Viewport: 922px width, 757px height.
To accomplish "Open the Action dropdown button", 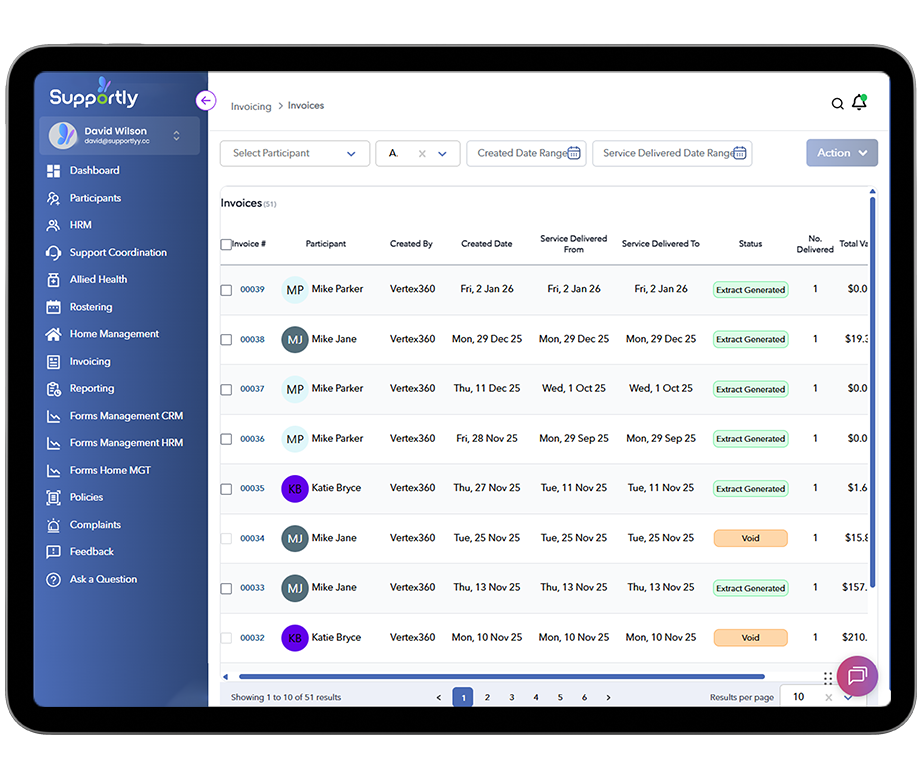I will (841, 152).
